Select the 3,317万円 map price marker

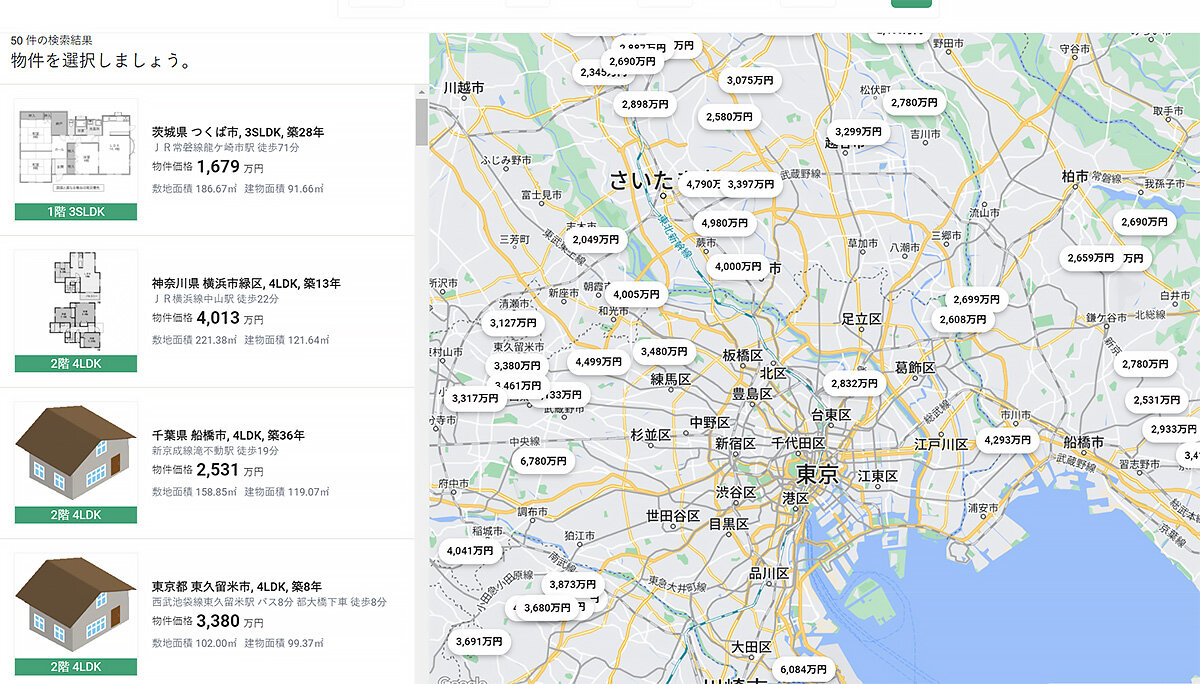pos(476,398)
